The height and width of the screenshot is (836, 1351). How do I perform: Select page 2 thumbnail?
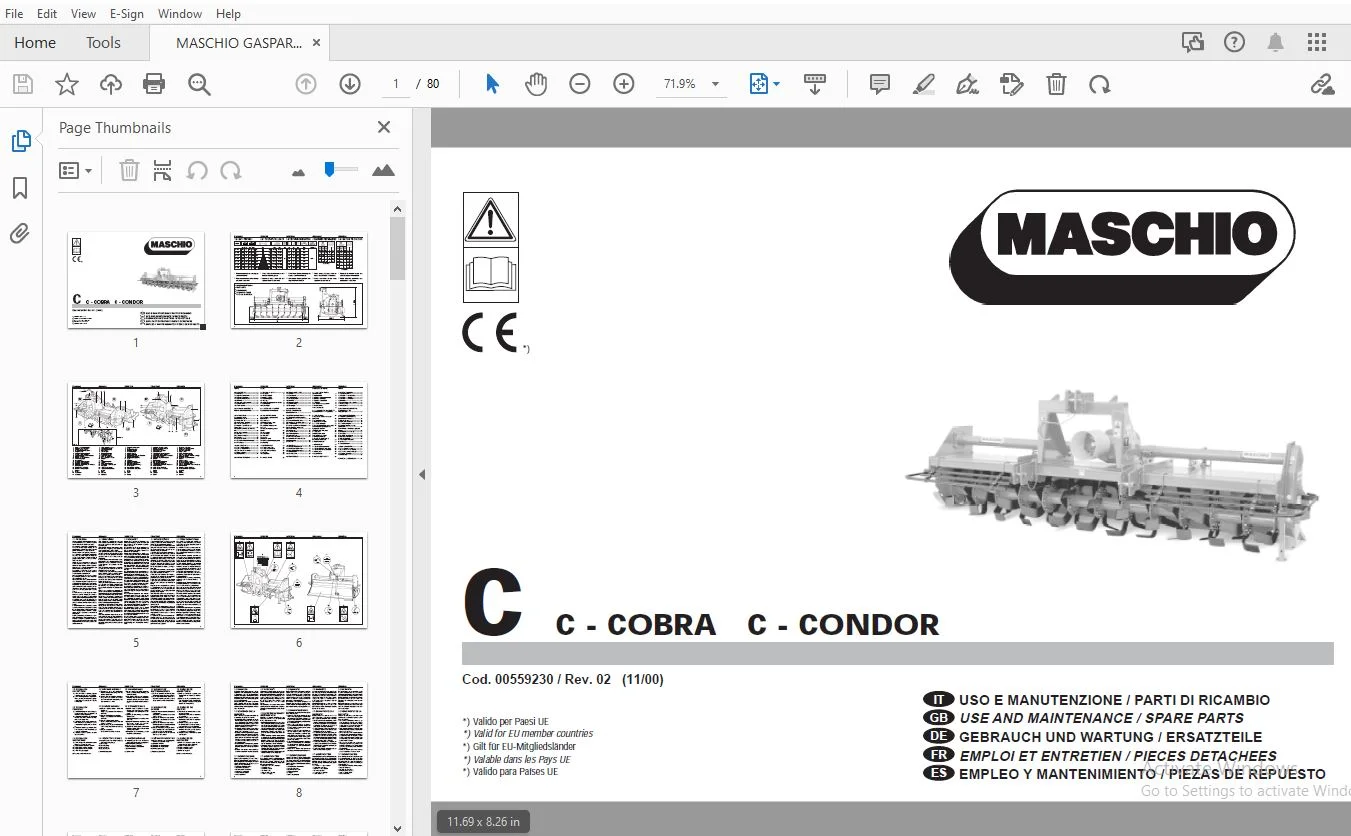(299, 280)
